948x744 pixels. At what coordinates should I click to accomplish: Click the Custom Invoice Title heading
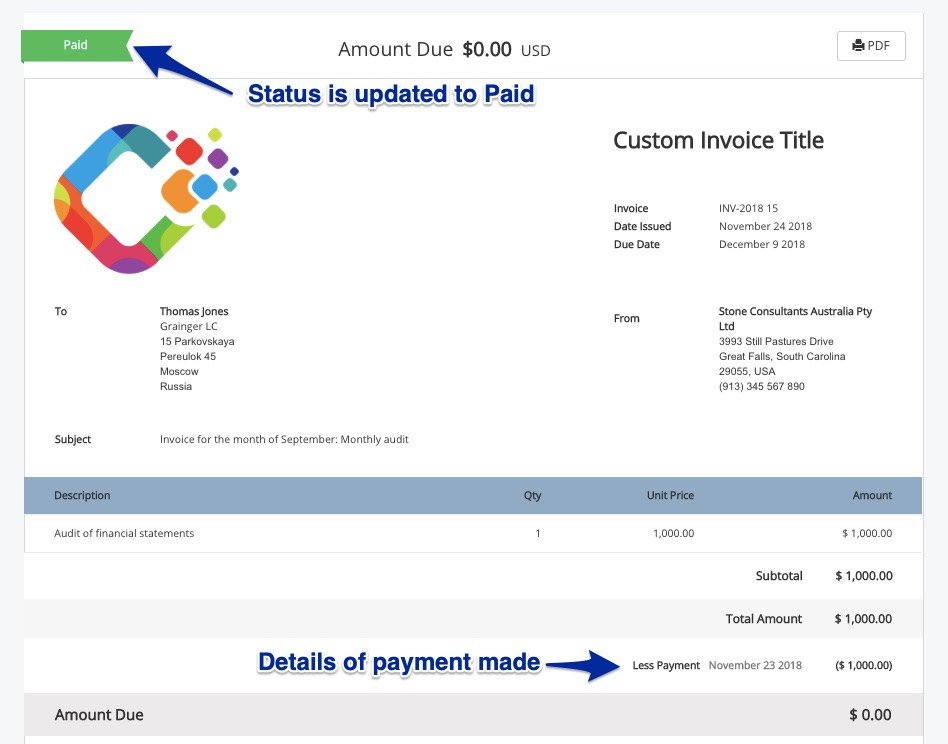point(718,140)
